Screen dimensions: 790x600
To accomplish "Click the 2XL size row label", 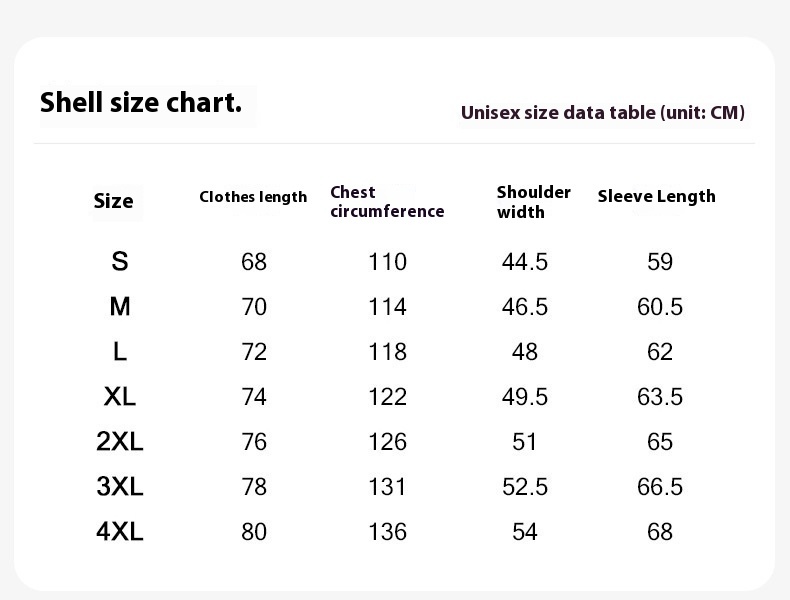I will tap(120, 441).
